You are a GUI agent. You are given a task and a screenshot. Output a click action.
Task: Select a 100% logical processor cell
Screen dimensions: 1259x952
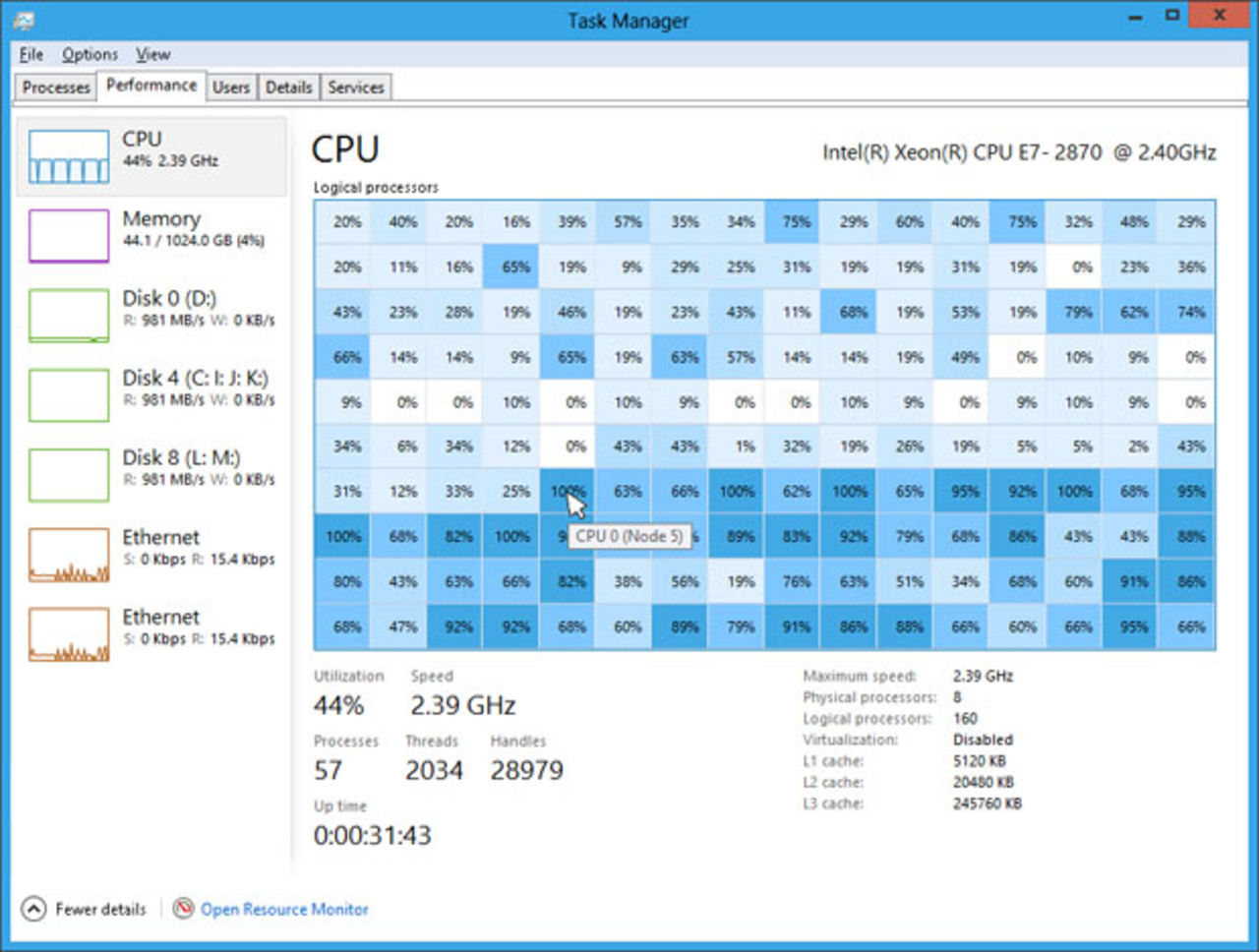342,536
